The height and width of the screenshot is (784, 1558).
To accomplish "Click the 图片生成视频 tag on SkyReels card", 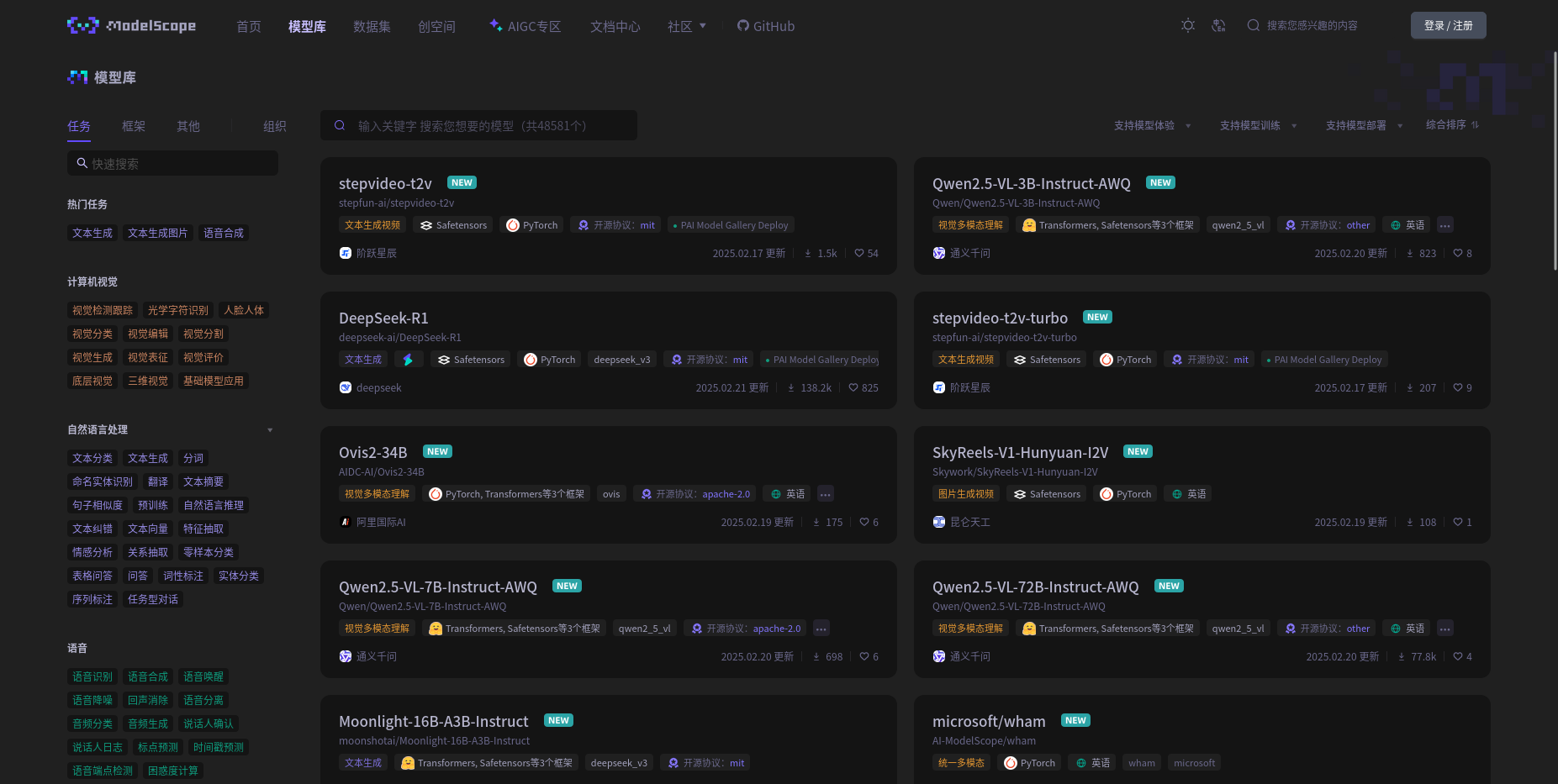I will click(x=966, y=494).
